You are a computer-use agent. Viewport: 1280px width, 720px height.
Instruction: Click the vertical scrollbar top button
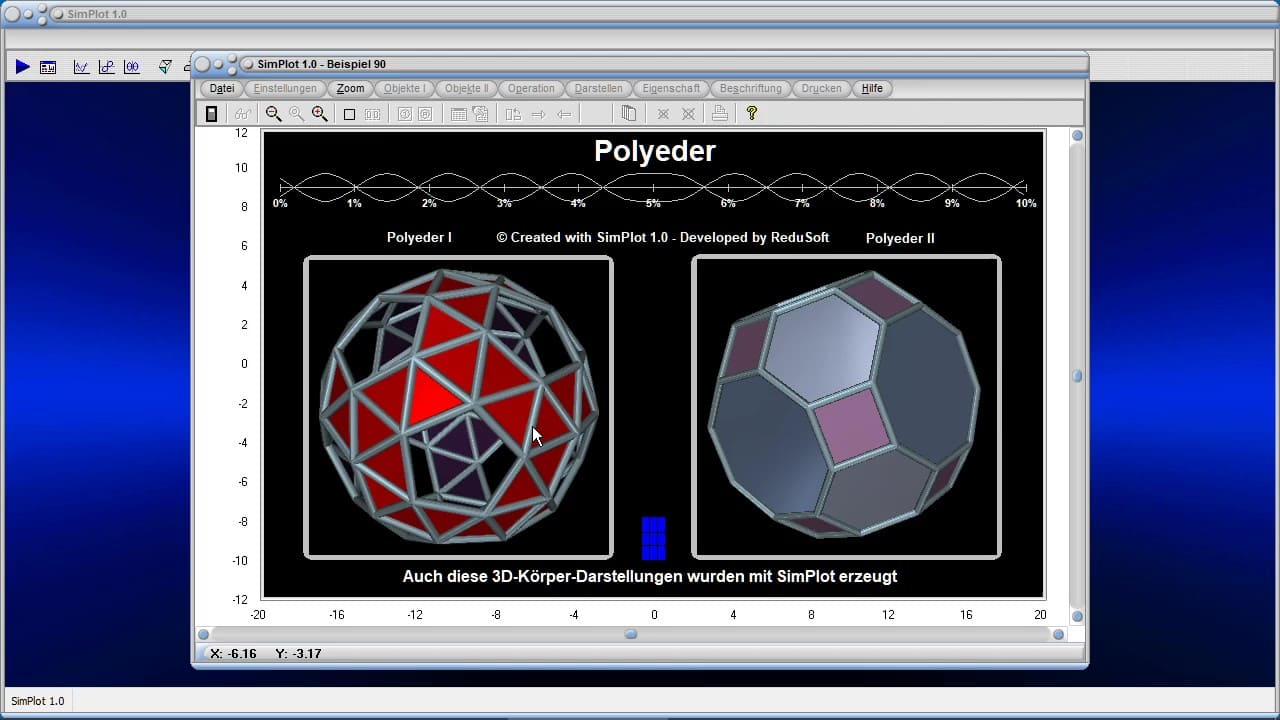(1078, 136)
